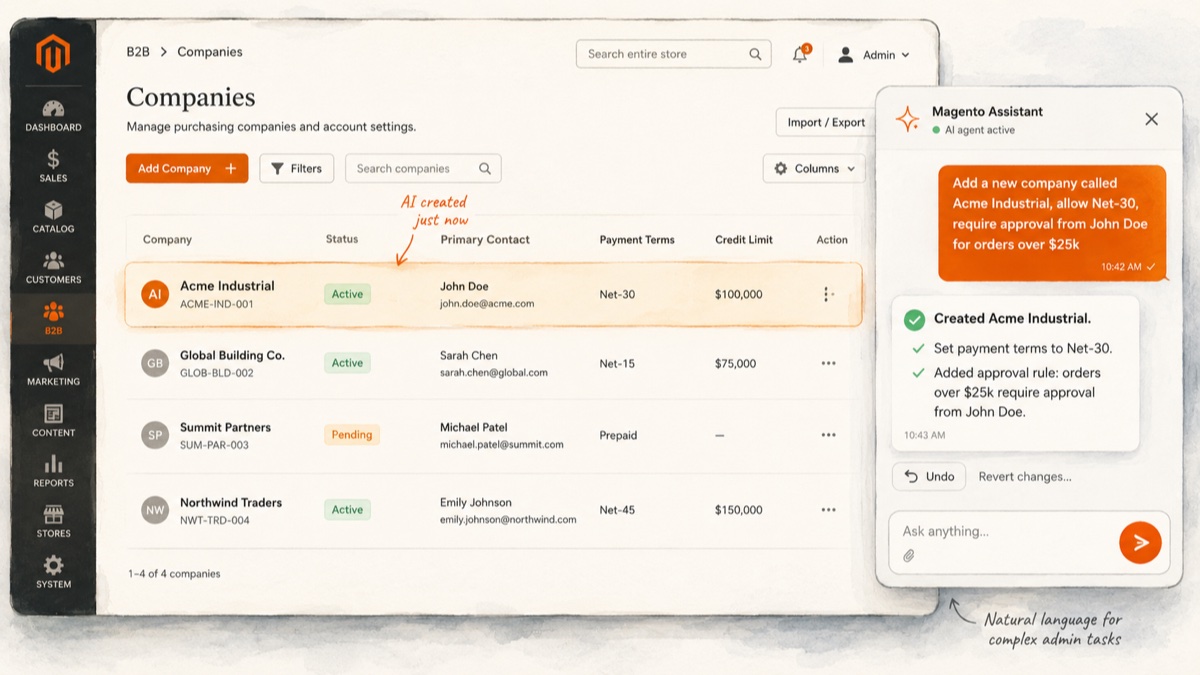Attach a file with paperclip icon
Image resolution: width=1200 pixels, height=675 pixels.
(x=909, y=556)
